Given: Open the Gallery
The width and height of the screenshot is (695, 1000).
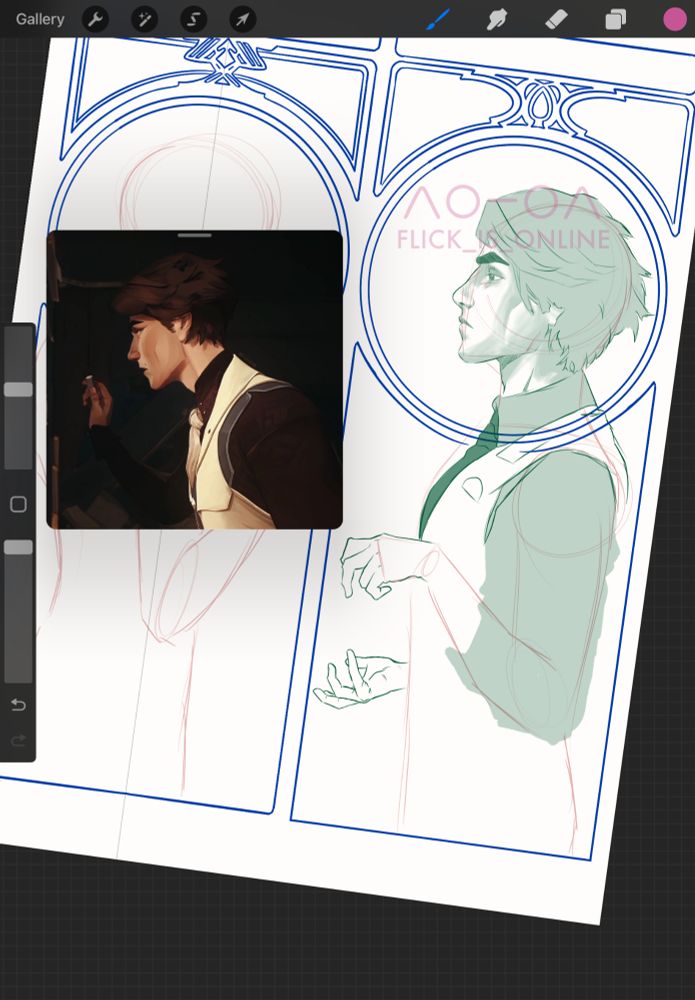Looking at the screenshot, I should point(40,19).
